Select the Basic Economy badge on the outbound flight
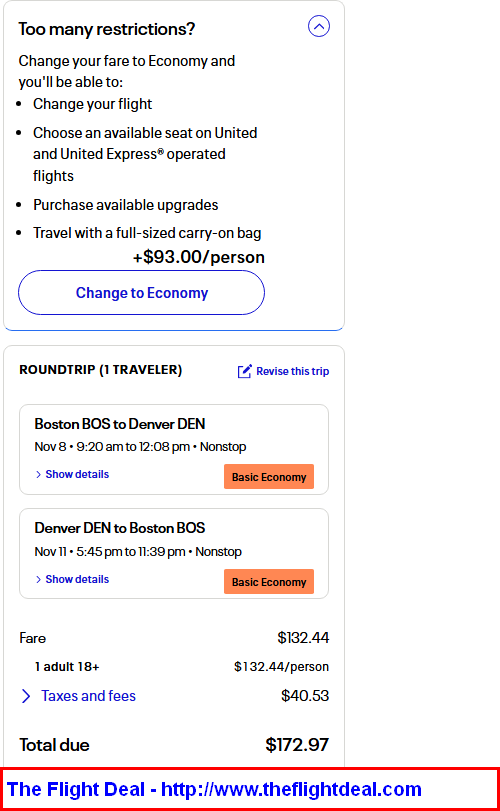The width and height of the screenshot is (500, 811). (269, 477)
